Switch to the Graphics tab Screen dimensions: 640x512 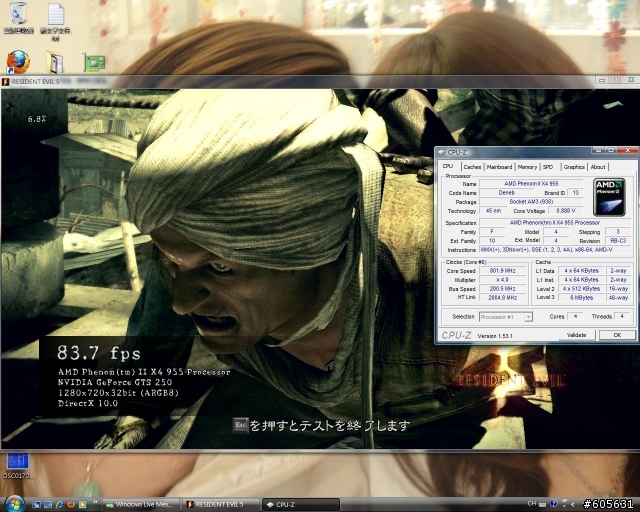click(574, 167)
